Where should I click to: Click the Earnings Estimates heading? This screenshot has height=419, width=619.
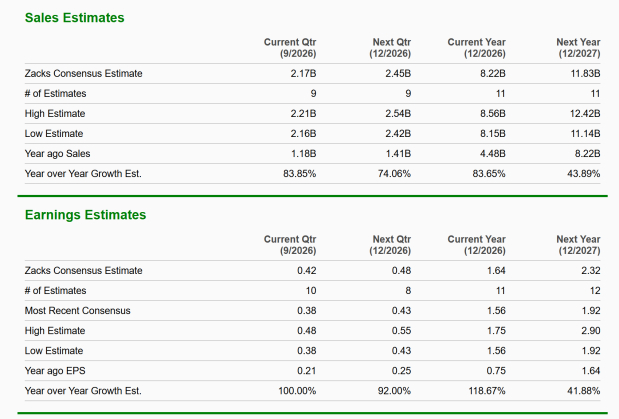pyautogui.click(x=85, y=215)
